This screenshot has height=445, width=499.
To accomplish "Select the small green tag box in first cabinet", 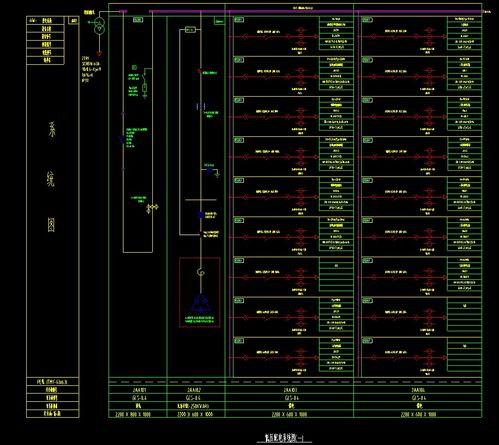I will 138,20.
